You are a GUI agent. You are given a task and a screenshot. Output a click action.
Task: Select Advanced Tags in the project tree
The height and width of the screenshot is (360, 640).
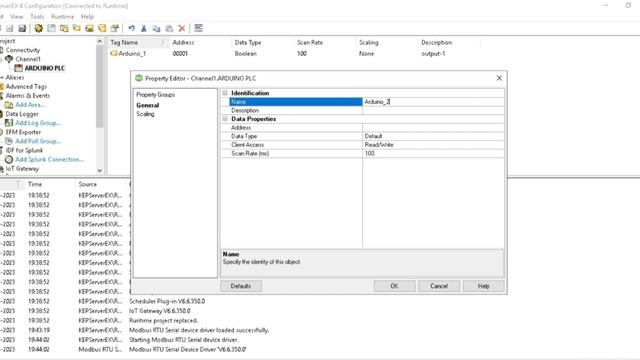click(x=26, y=87)
